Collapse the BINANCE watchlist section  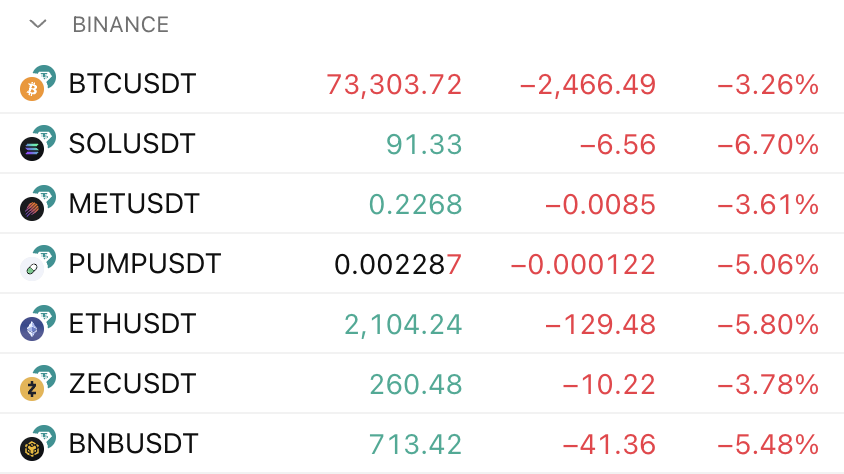[x=38, y=24]
